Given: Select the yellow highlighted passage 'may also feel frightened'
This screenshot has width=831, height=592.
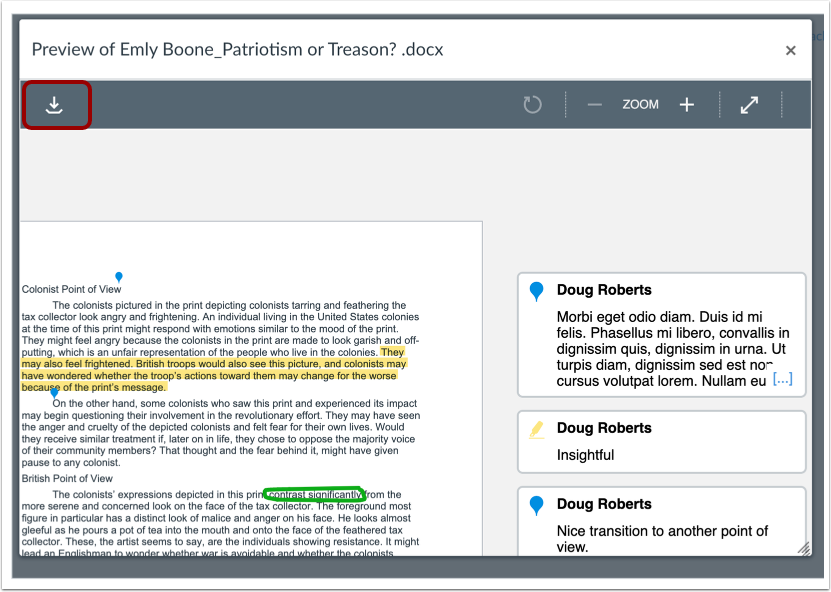Looking at the screenshot, I should (214, 370).
